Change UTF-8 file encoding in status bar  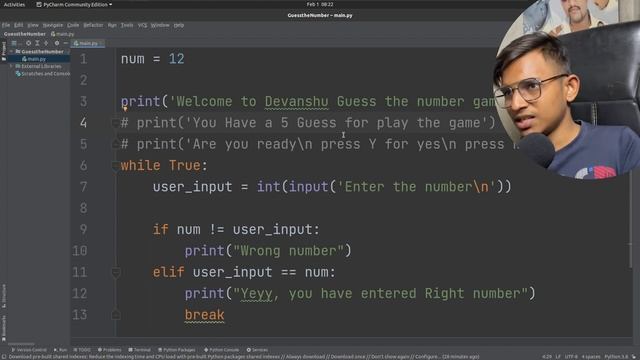[571, 357]
